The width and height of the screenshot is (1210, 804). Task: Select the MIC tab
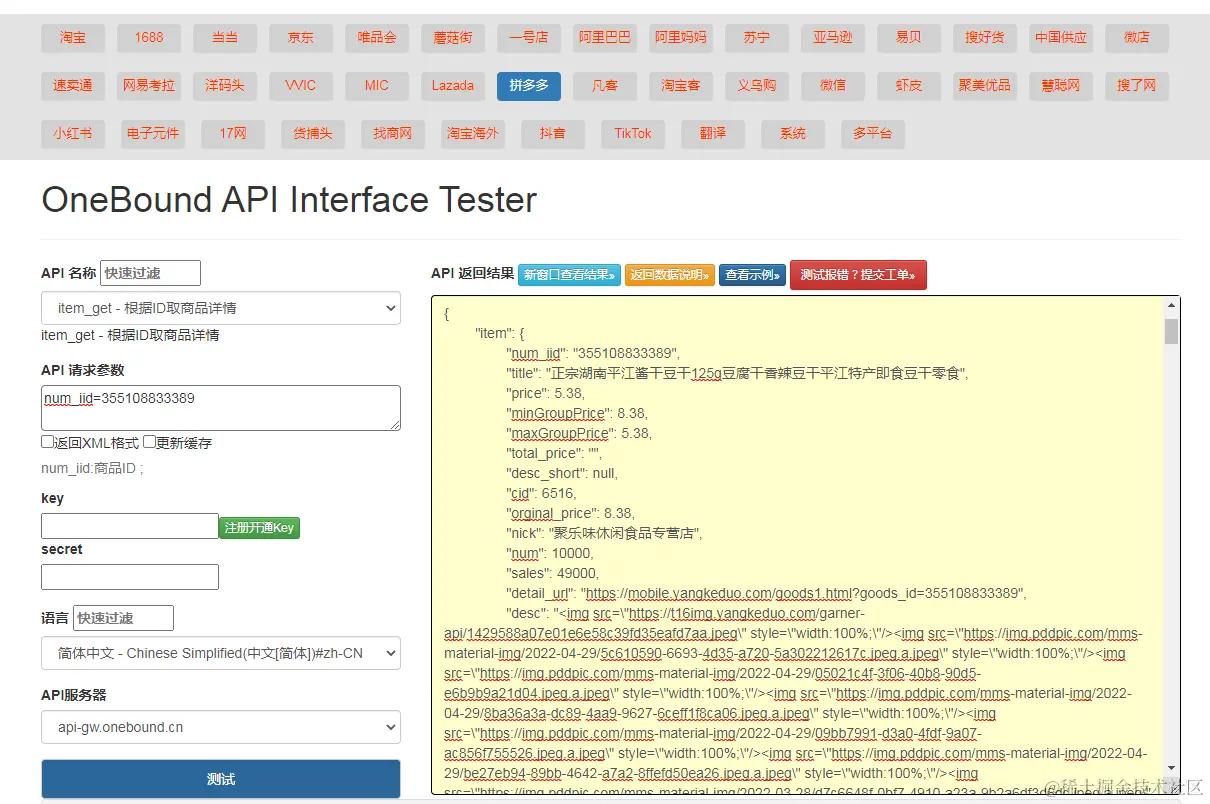point(377,86)
